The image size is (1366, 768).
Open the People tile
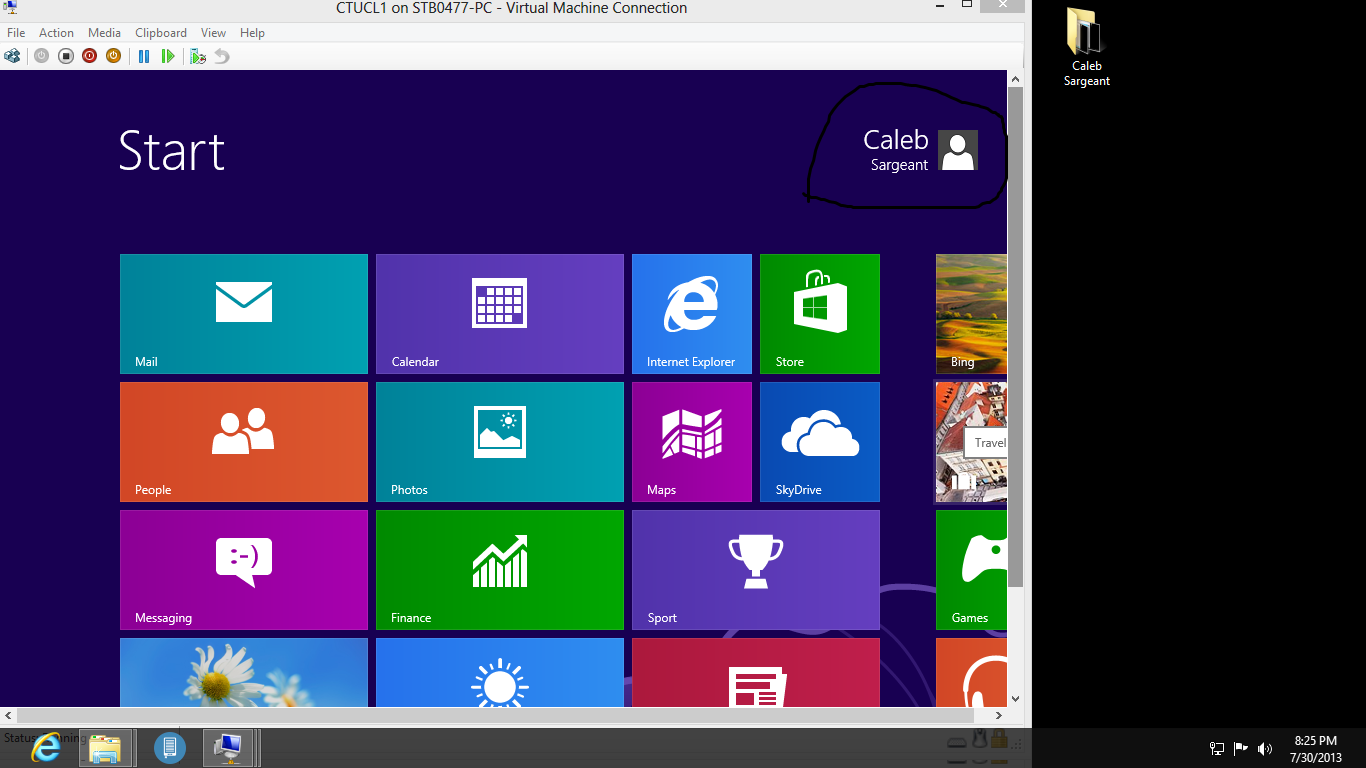tap(244, 442)
